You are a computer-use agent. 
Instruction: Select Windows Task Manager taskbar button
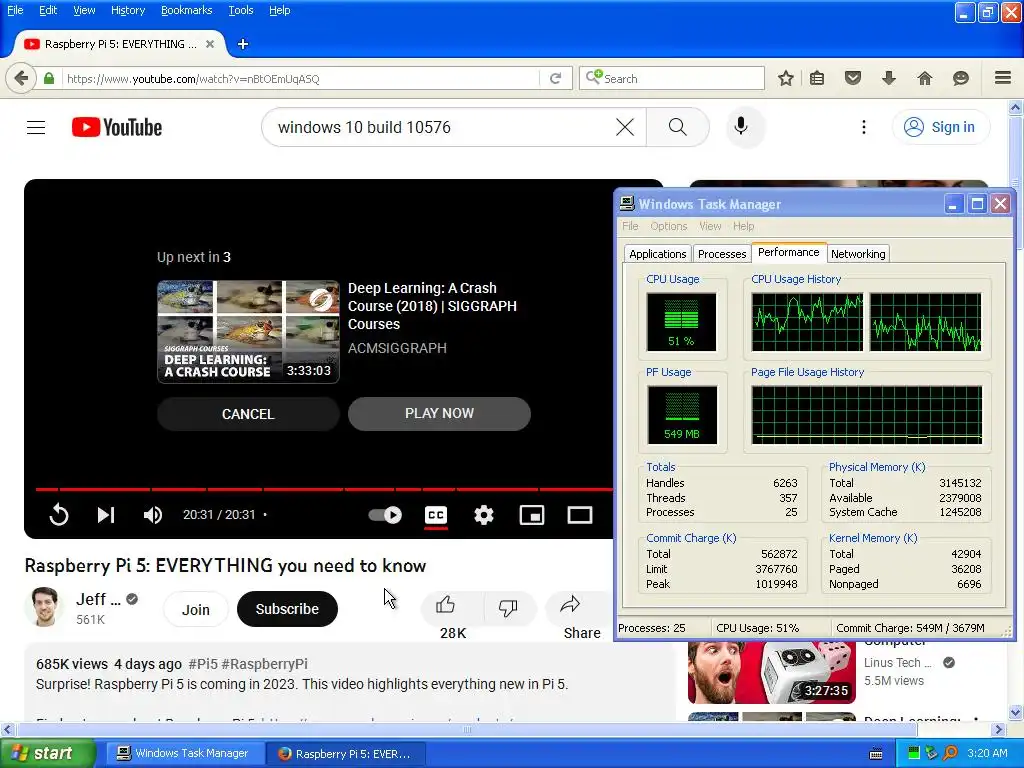[x=184, y=754]
